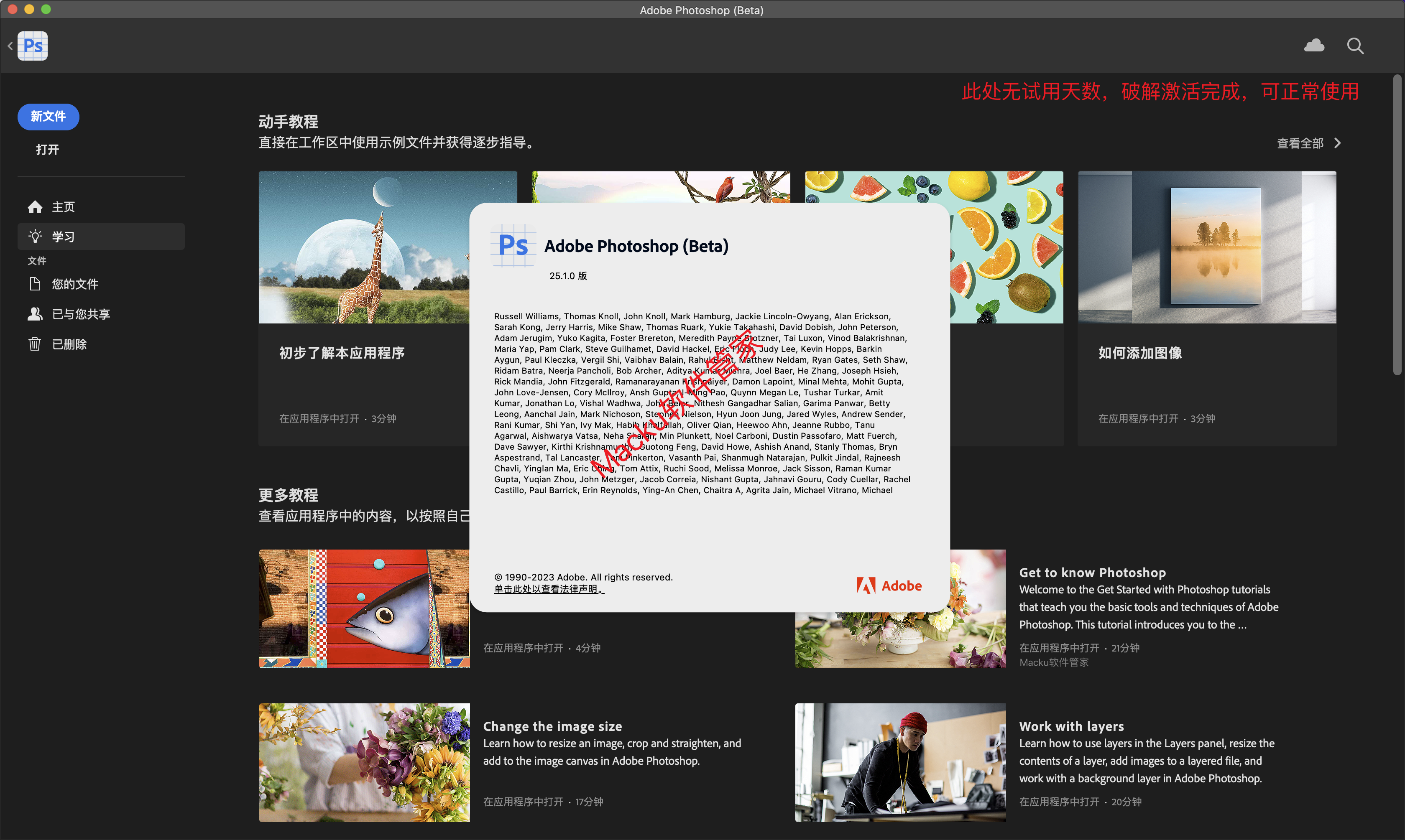Open cloud sync status icon
The width and height of the screenshot is (1405, 840).
pos(1314,45)
